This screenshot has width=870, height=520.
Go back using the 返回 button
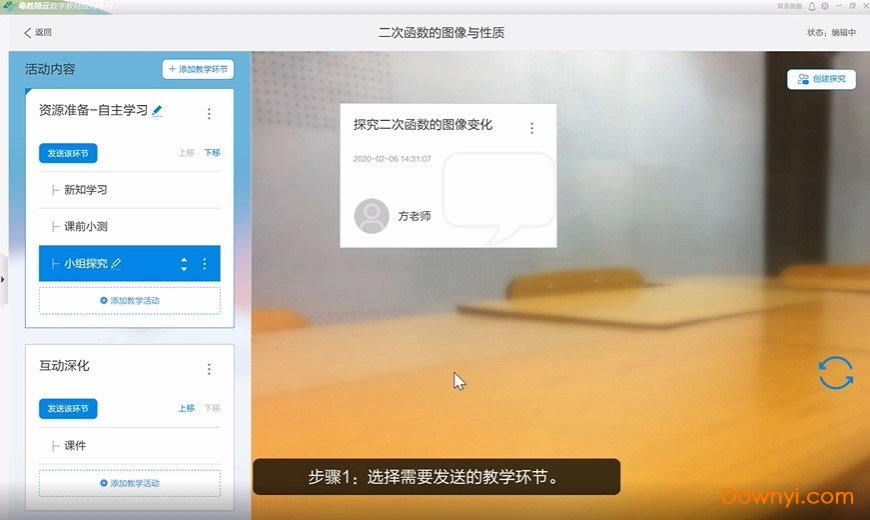coord(37,33)
